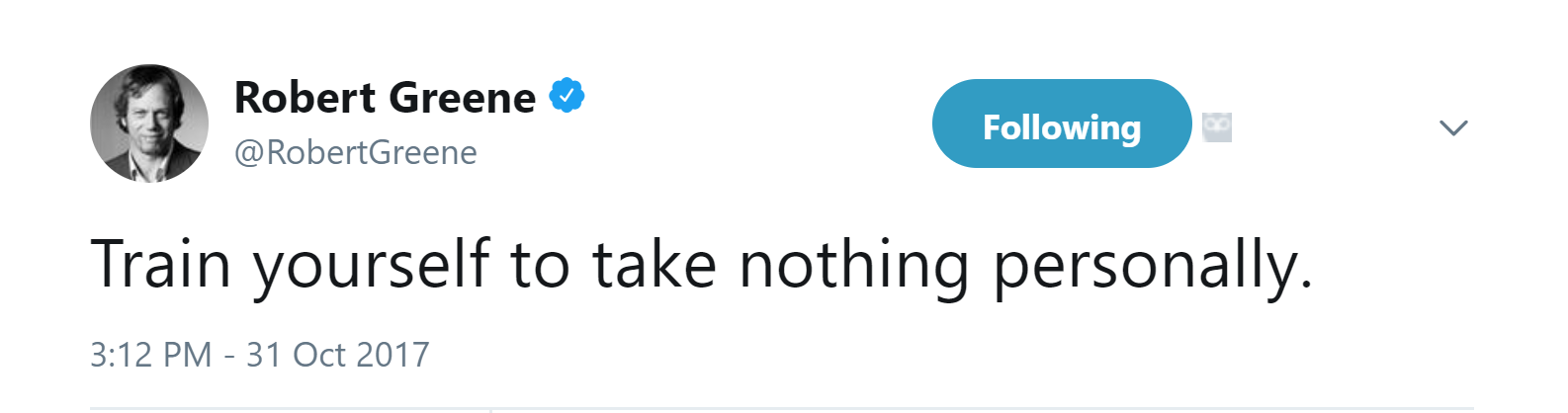View the author's black-and-white avatar image
The height and width of the screenshot is (413, 1568).
pos(149,124)
